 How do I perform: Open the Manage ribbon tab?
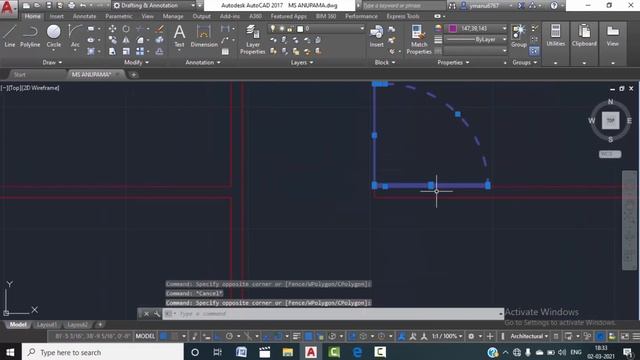point(173,16)
